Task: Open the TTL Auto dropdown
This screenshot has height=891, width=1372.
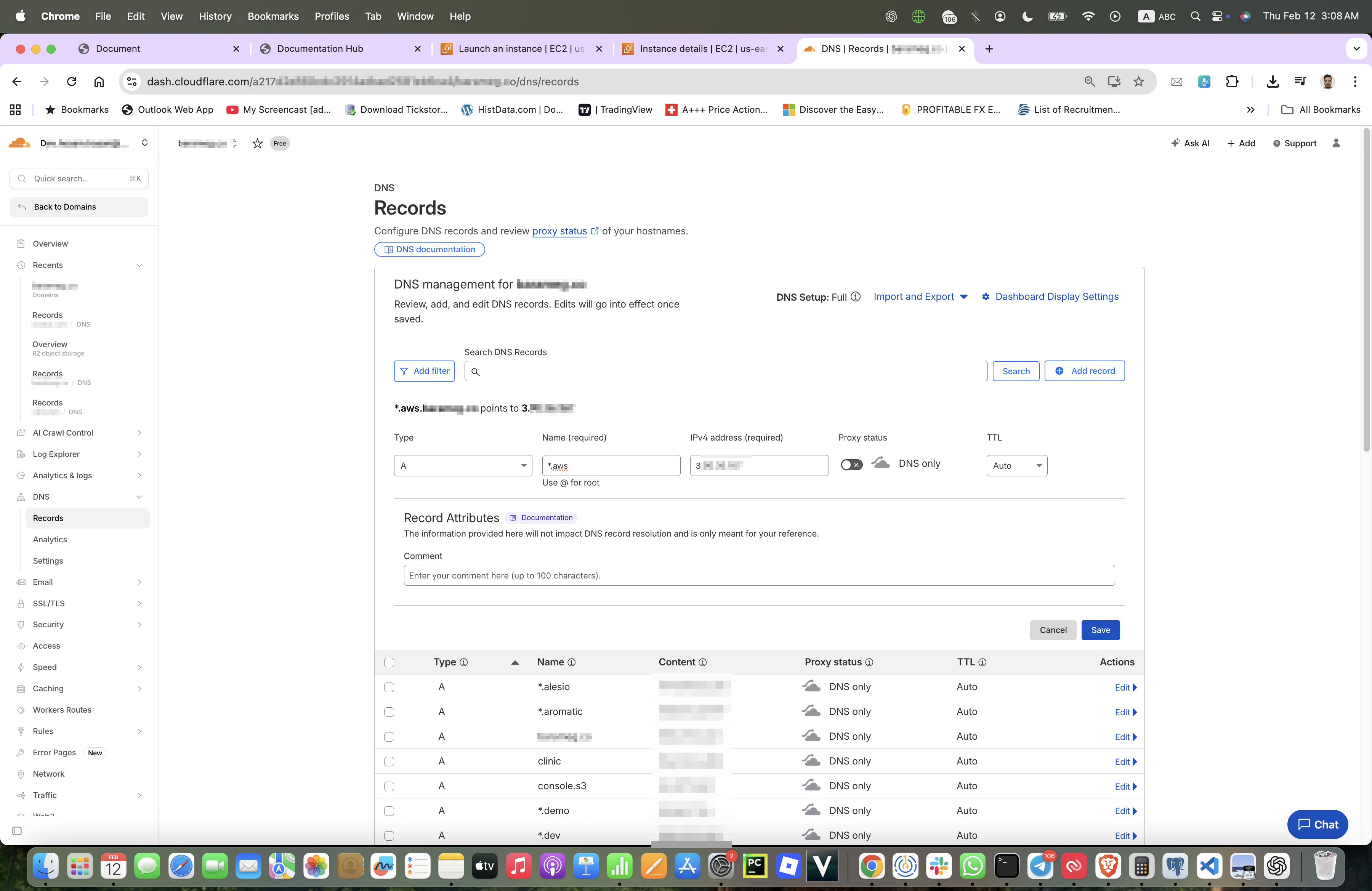Action: (1016, 466)
